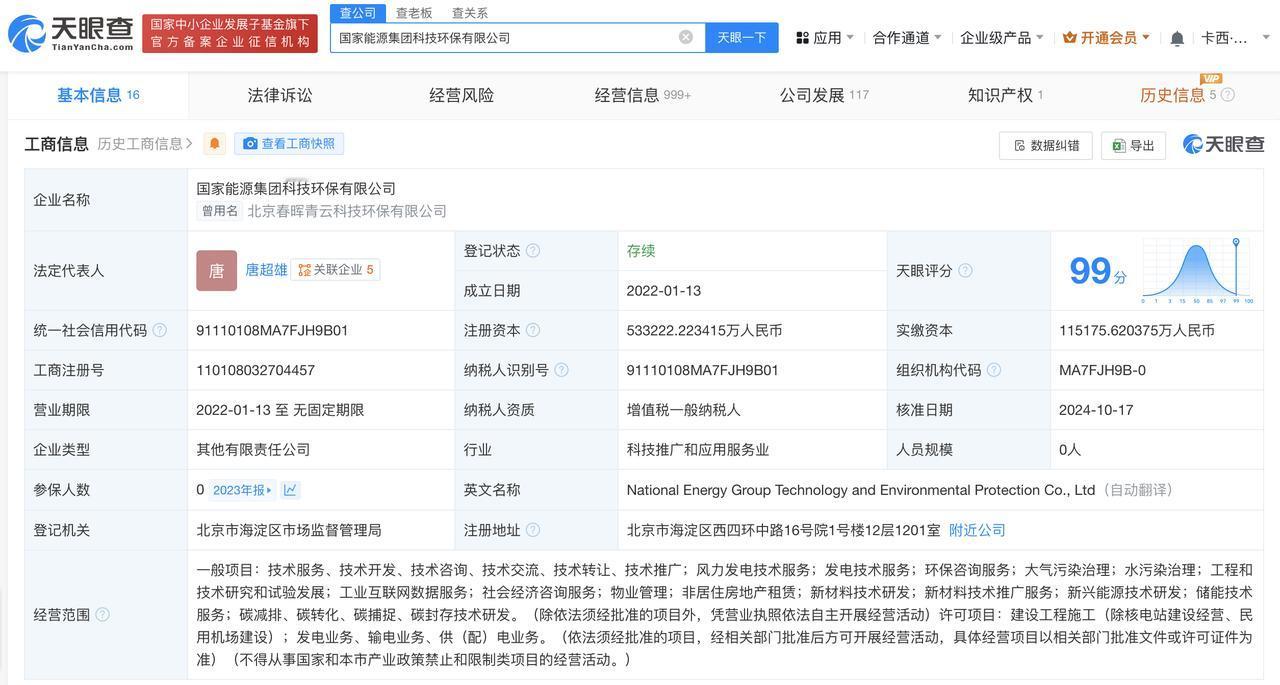The image size is (1280, 685).
Task: Open legal representative 唐超雄 link
Action: pyautogui.click(x=266, y=270)
